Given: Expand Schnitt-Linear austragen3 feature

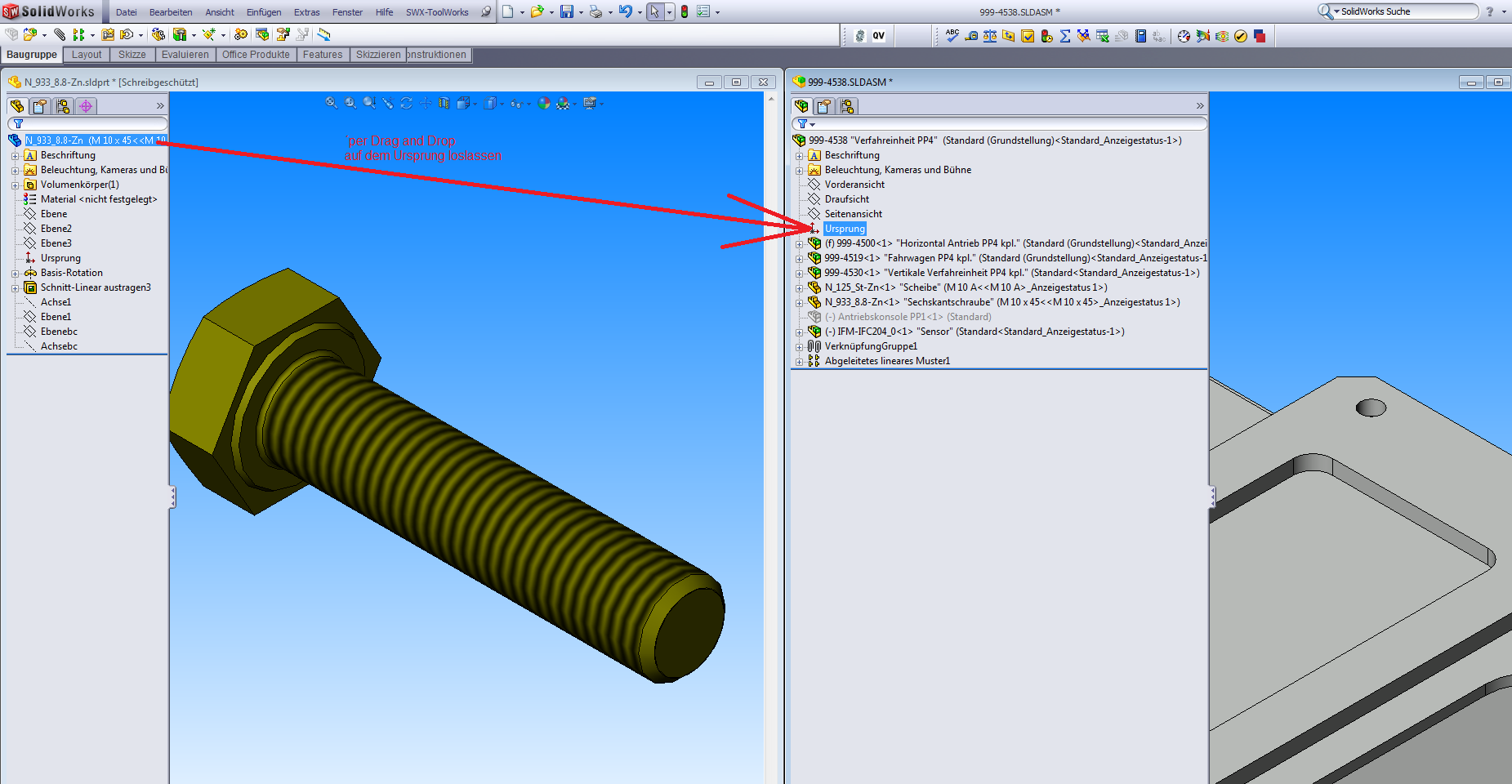Looking at the screenshot, I should click(15, 287).
